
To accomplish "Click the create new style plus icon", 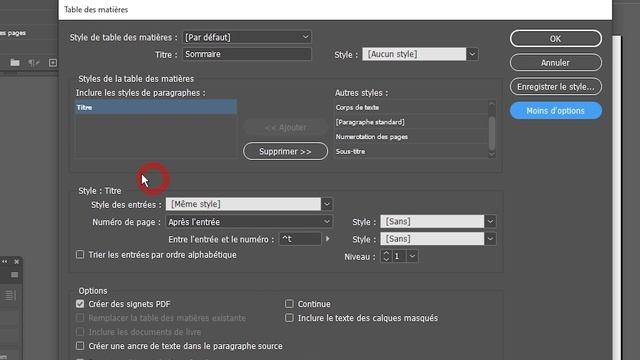I will click(x=53, y=62).
